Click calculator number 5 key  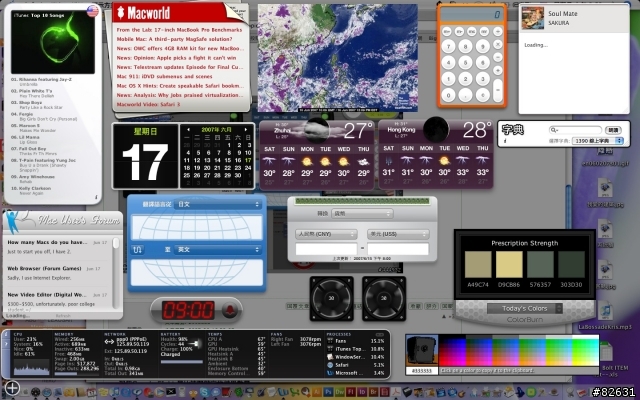click(x=465, y=62)
